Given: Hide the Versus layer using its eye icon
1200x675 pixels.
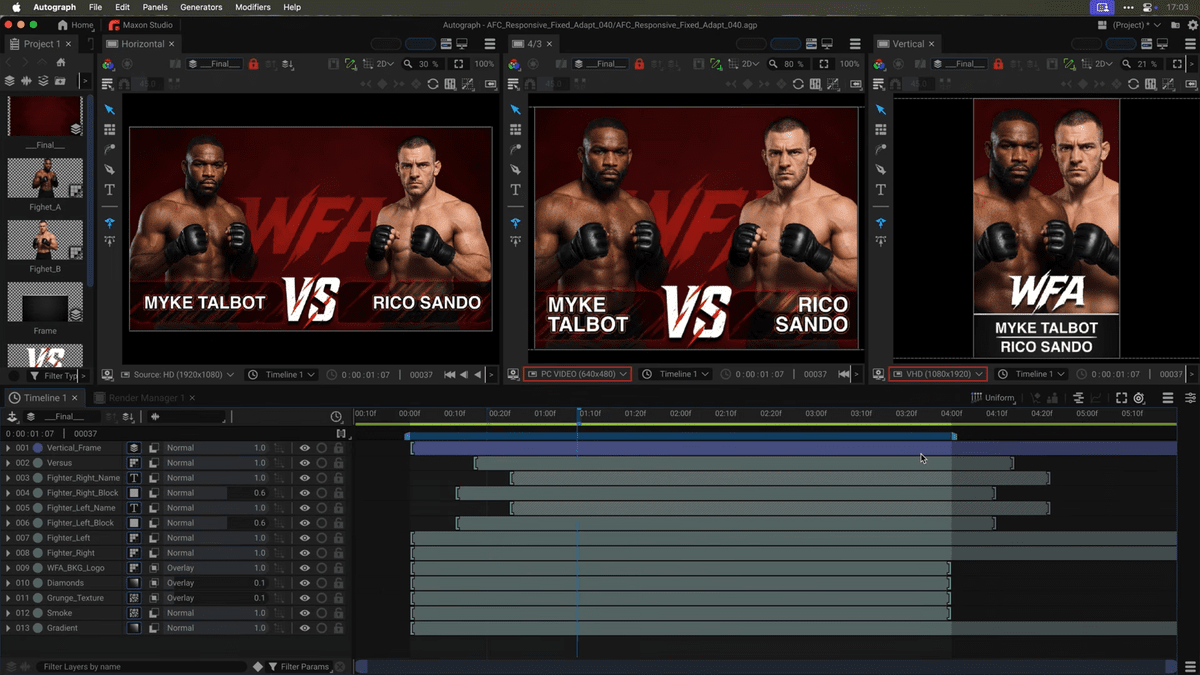Looking at the screenshot, I should click(304, 463).
